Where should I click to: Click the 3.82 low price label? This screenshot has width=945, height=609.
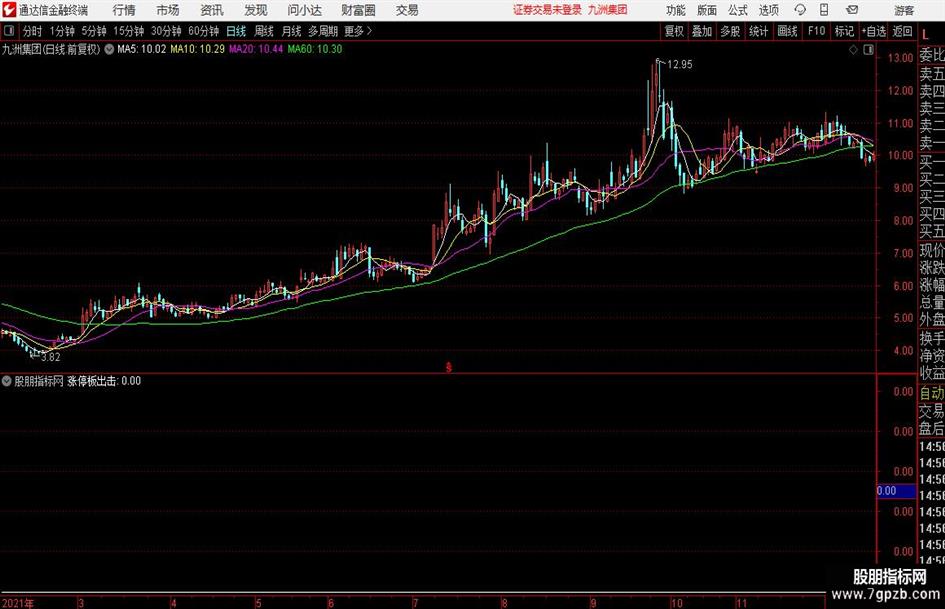click(x=51, y=357)
